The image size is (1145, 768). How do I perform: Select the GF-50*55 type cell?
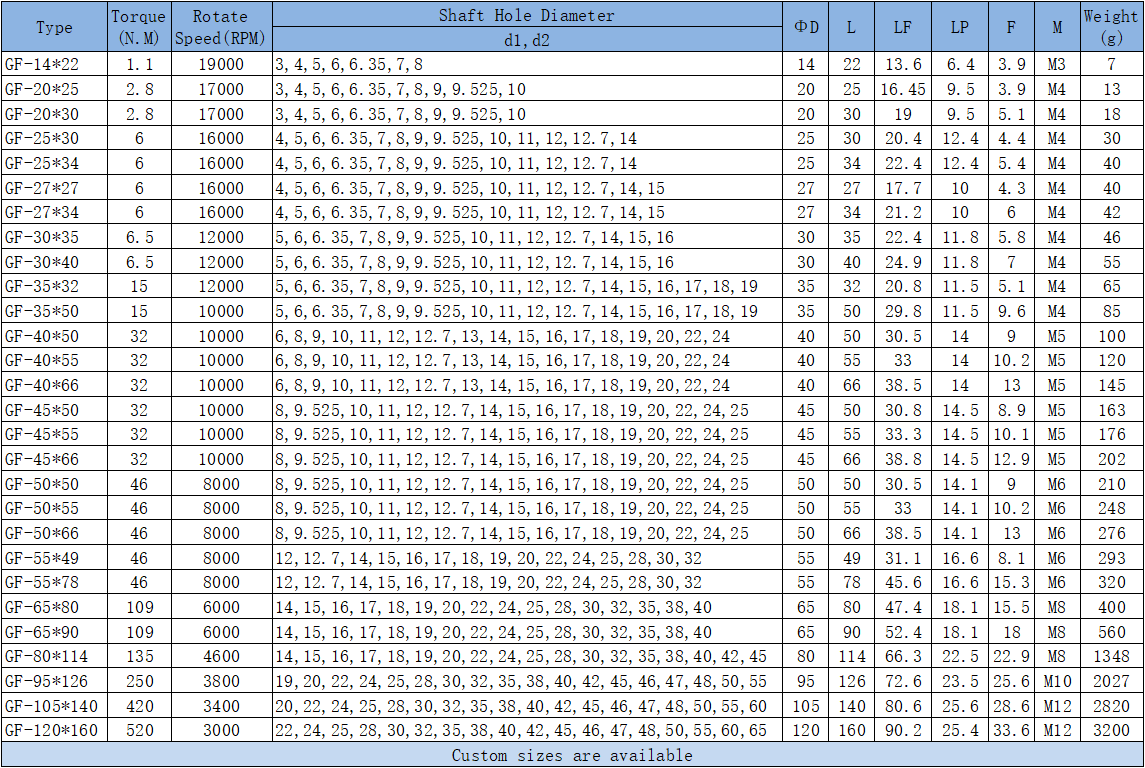(55, 508)
